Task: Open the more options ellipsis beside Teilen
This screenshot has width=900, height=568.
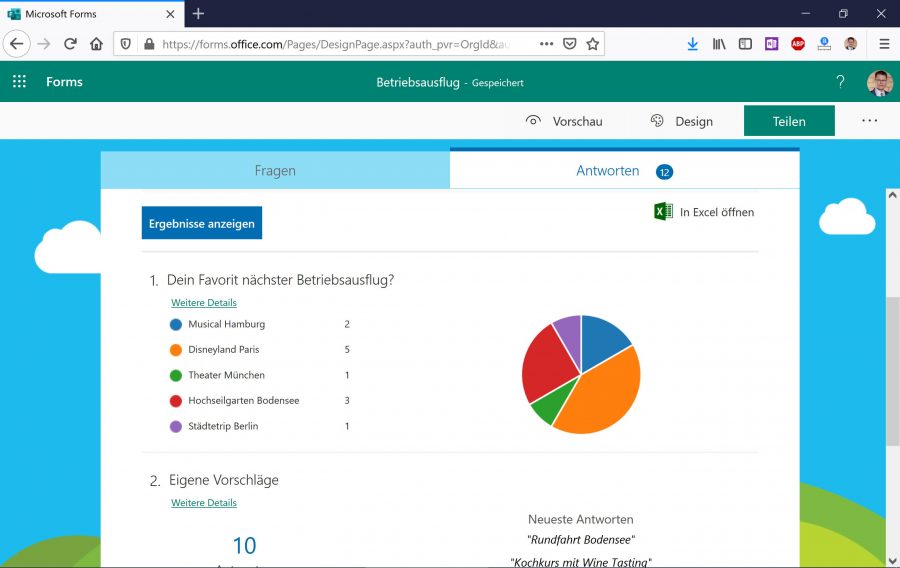Action: (870, 120)
